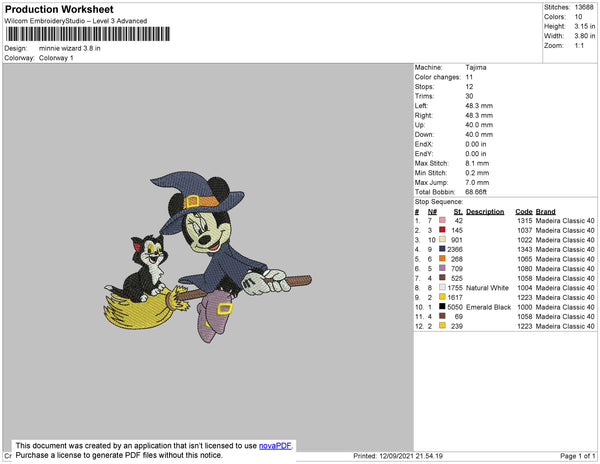Click the Stitches value '13688'

584,7
